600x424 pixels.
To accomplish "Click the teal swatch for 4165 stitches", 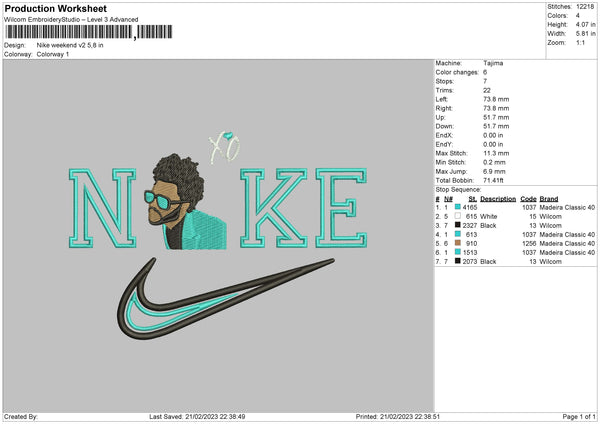I will pos(458,207).
